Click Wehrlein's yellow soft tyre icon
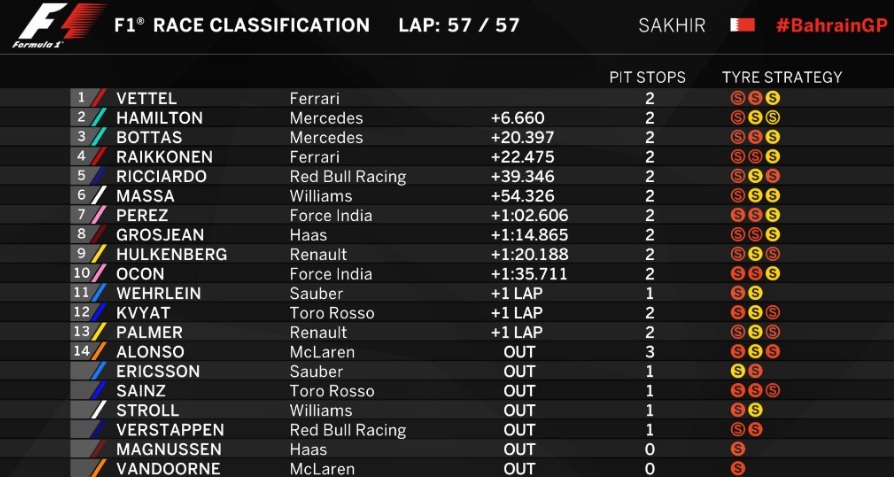894x477 pixels. (x=755, y=293)
